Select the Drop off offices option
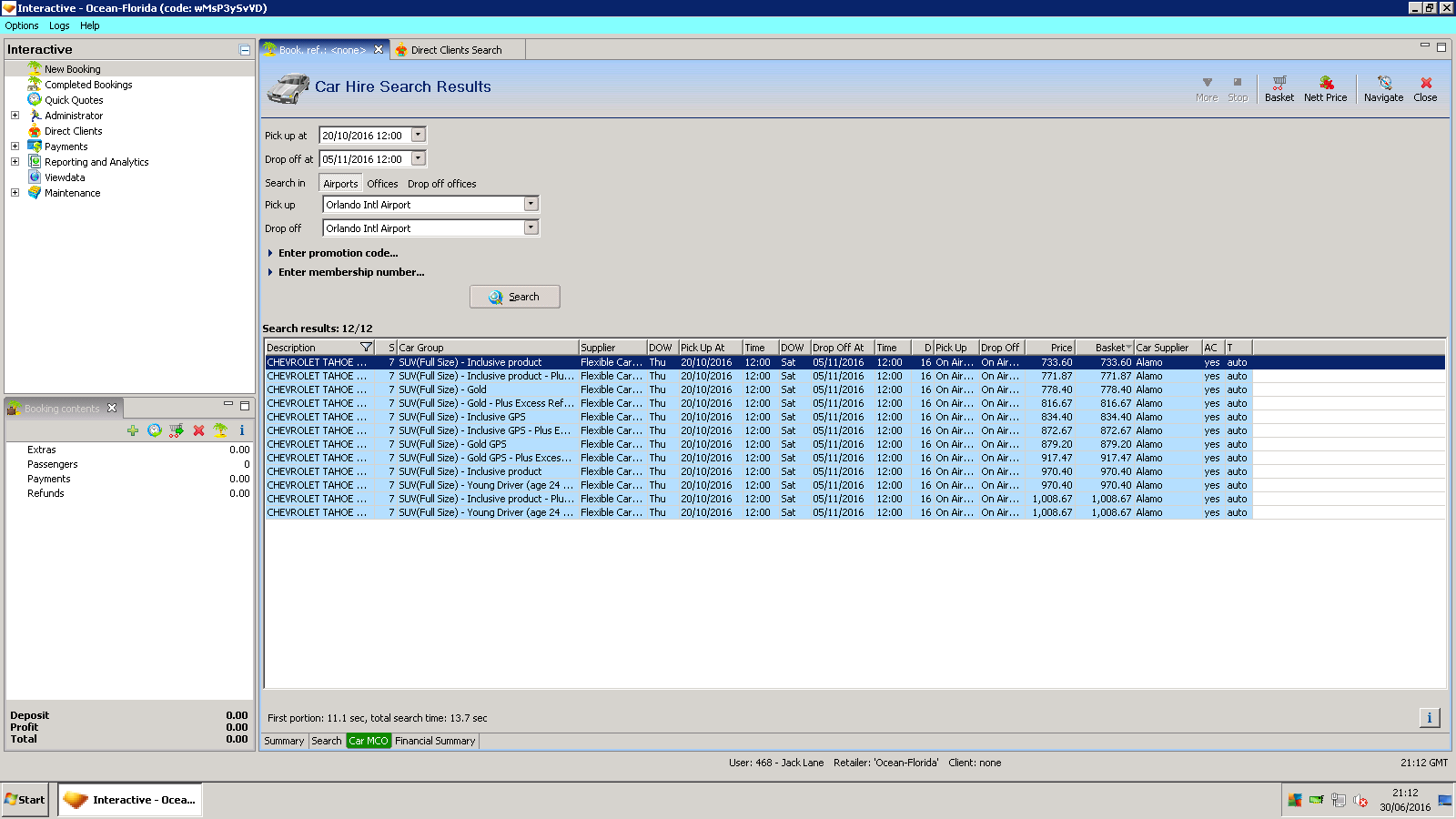 [x=441, y=184]
